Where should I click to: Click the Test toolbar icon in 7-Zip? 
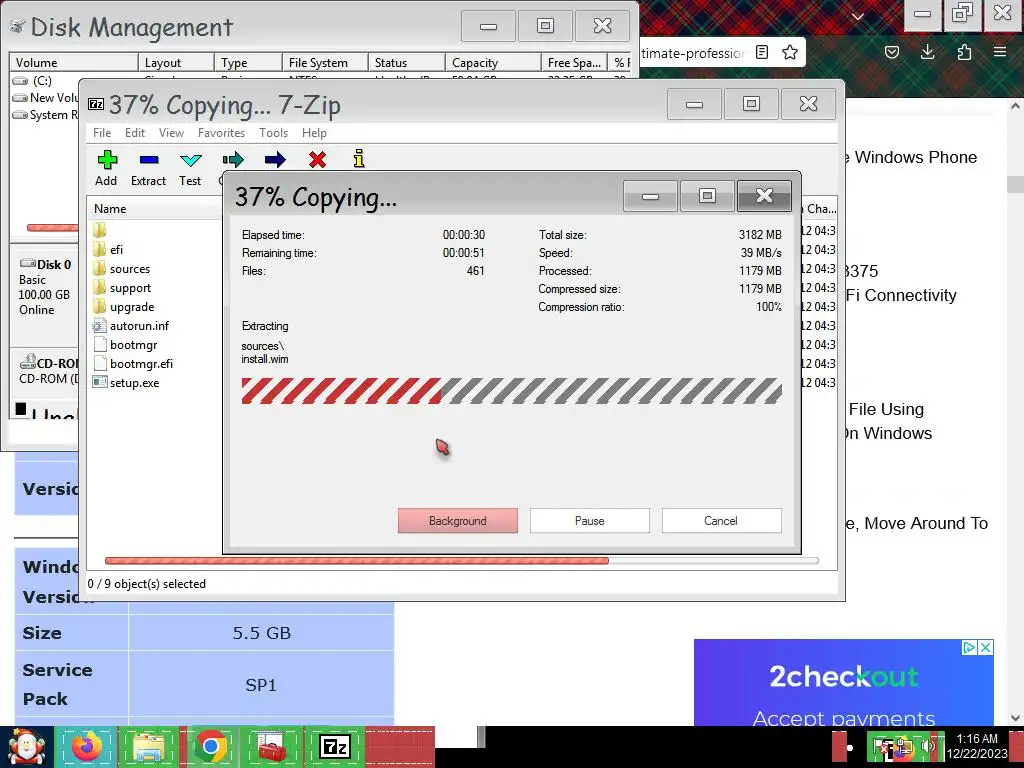(x=190, y=168)
